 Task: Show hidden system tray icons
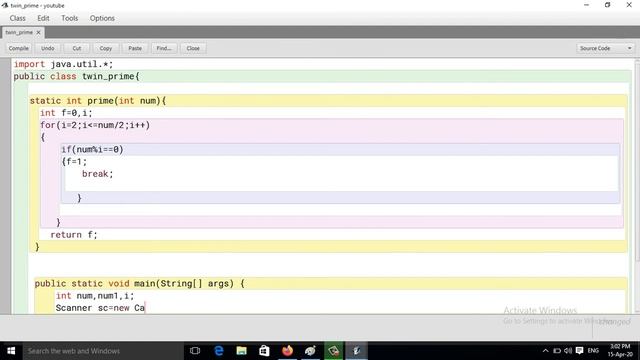point(546,351)
